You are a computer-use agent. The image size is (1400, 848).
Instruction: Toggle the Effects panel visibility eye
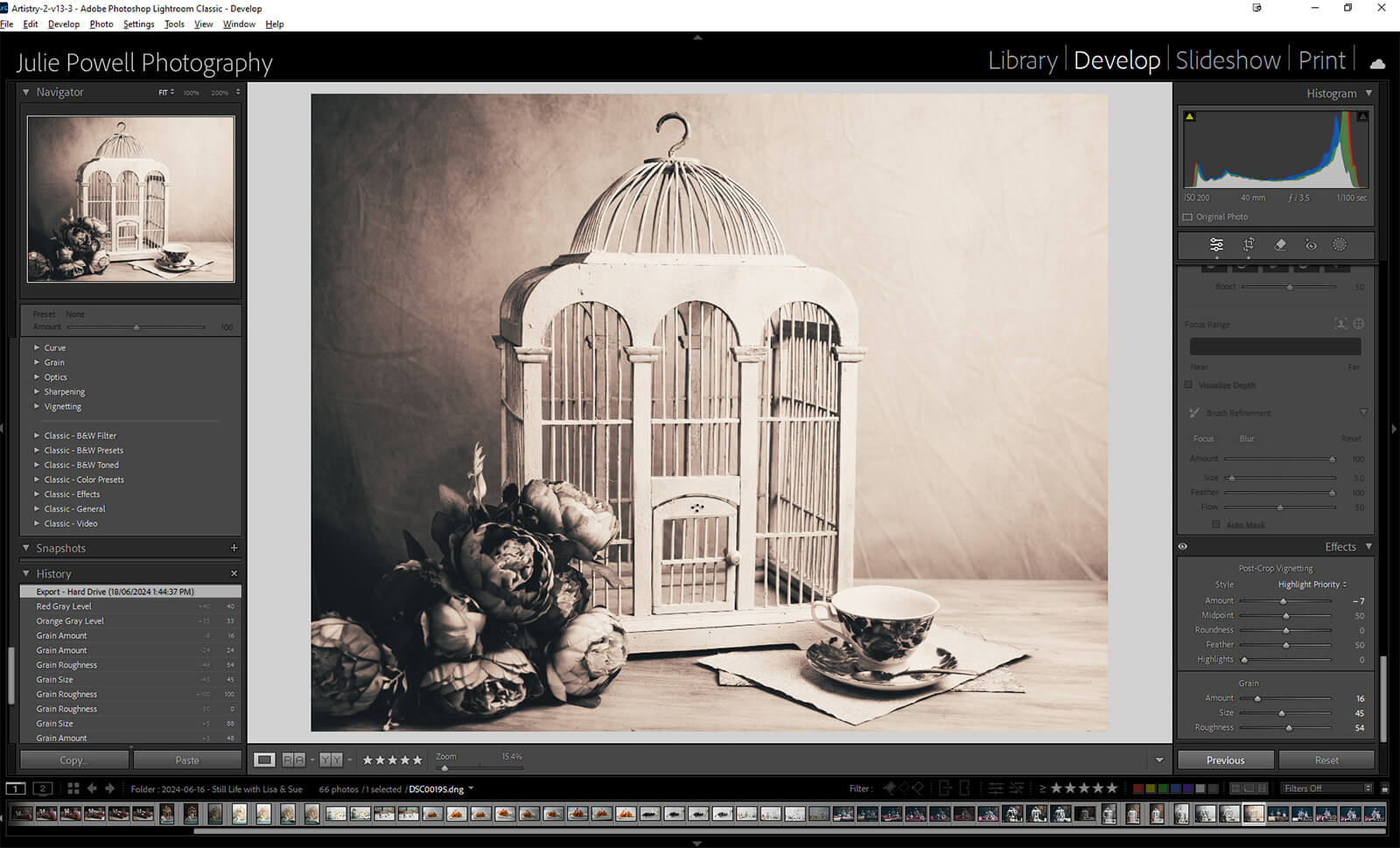pos(1183,547)
